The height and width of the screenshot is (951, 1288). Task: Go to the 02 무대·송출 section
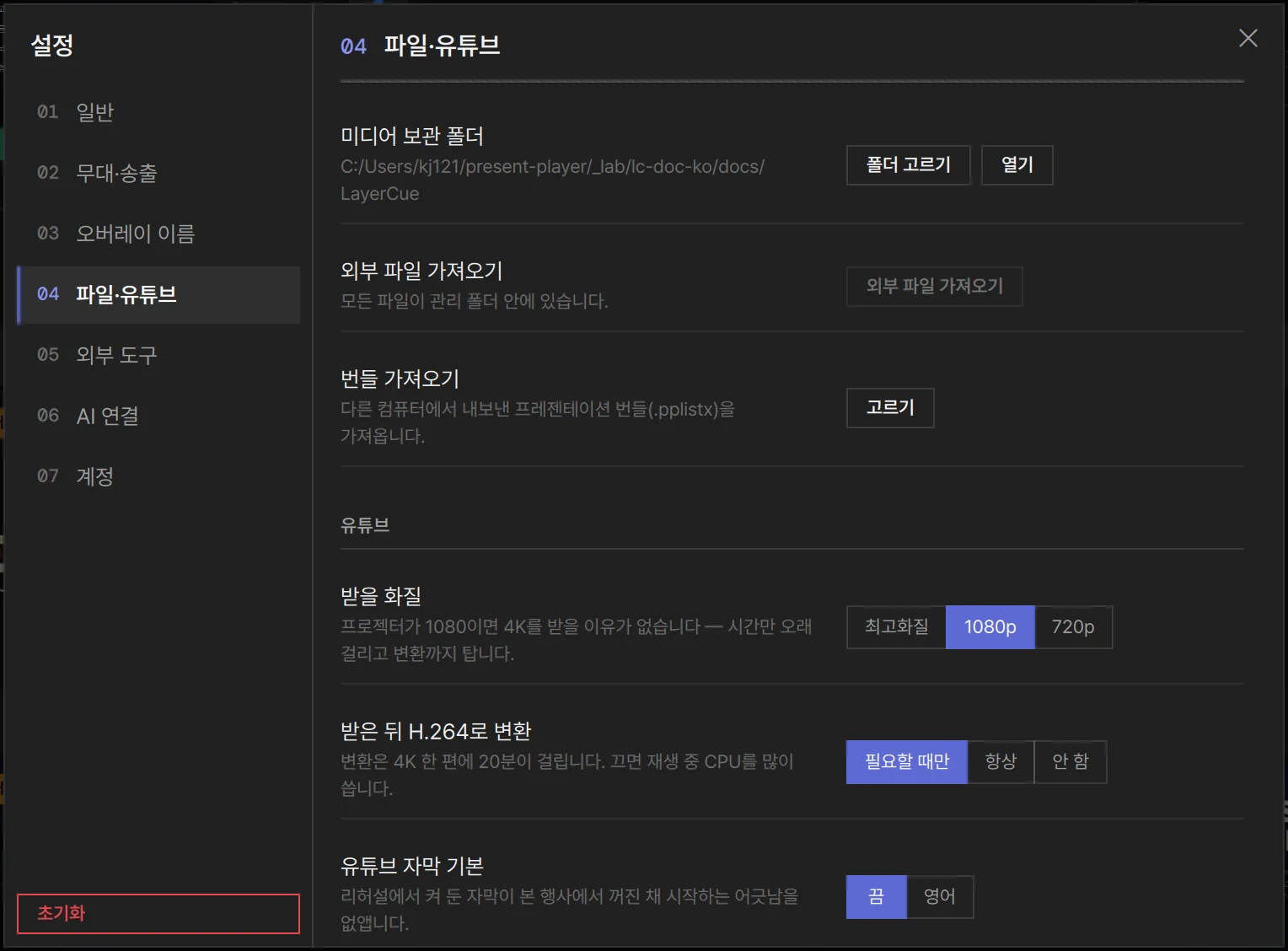[x=158, y=173]
